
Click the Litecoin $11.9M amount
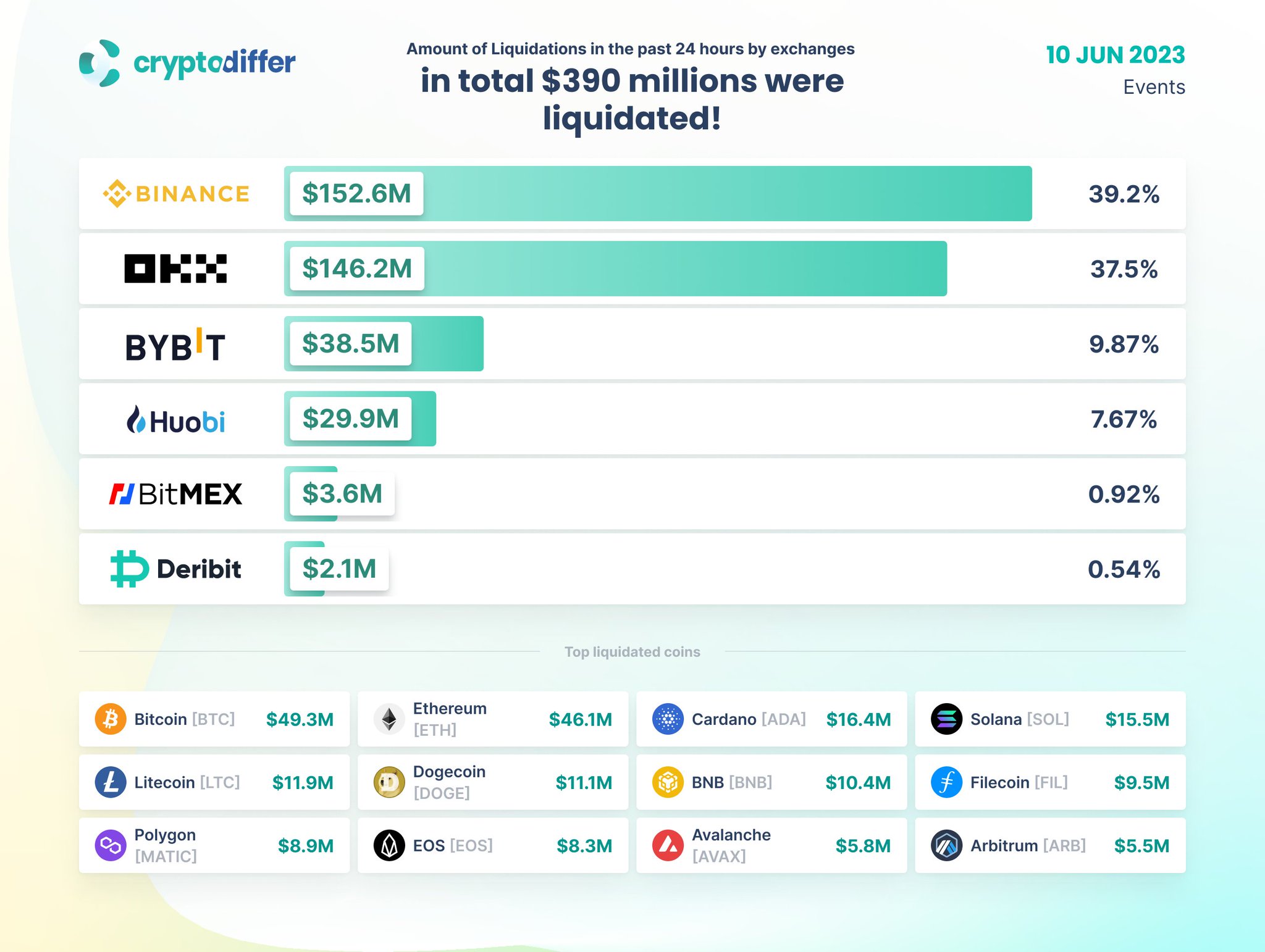[x=303, y=783]
